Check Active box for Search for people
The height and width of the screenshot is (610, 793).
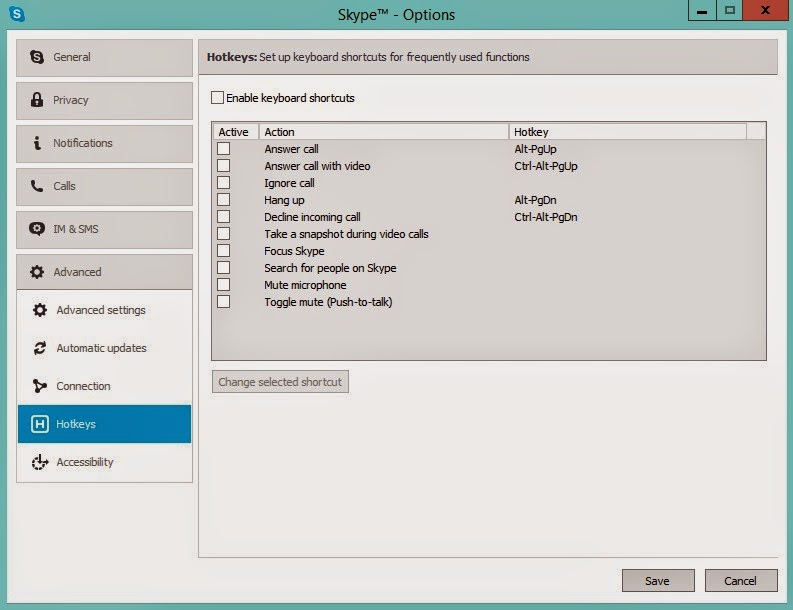[224, 268]
